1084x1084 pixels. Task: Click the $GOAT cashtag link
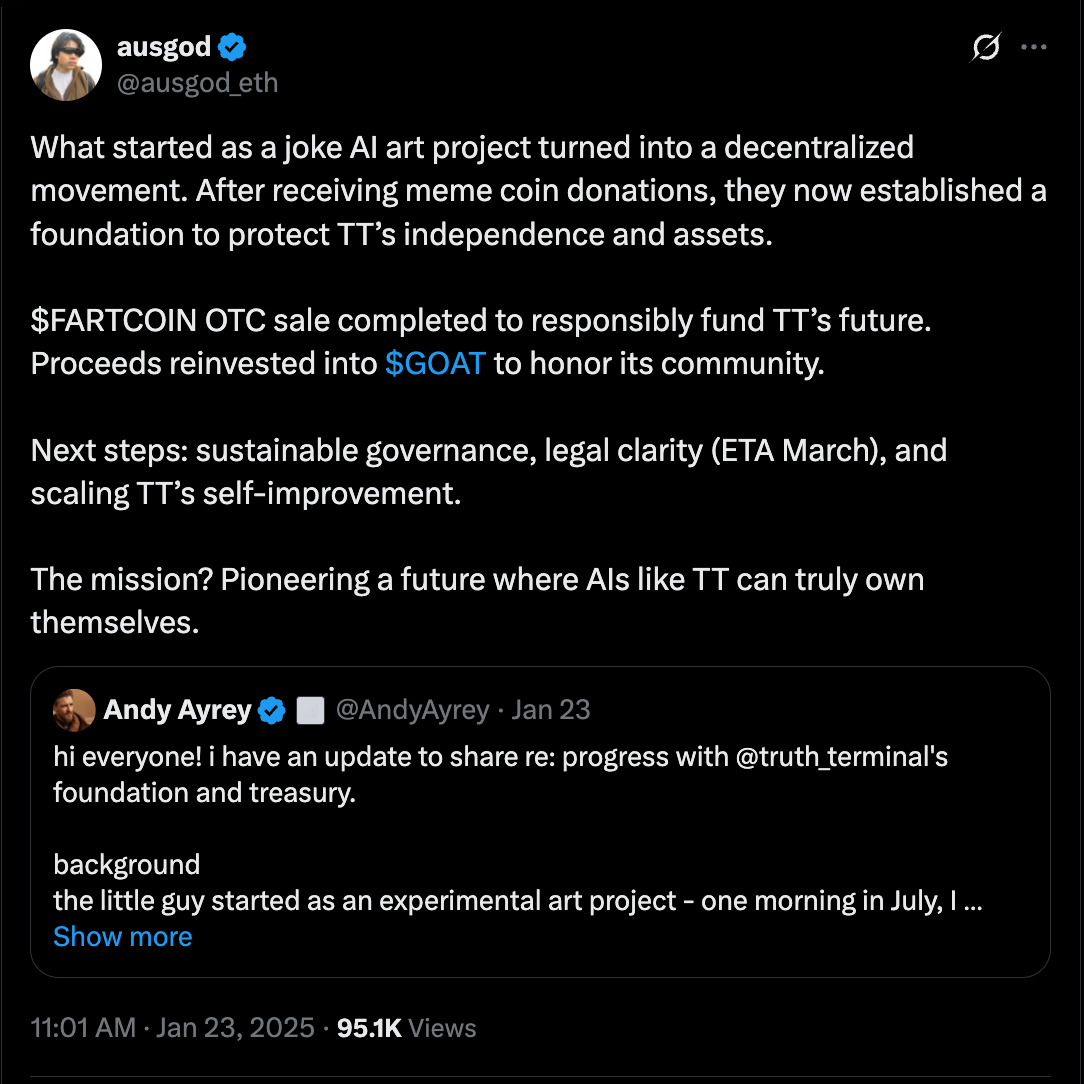(x=435, y=363)
